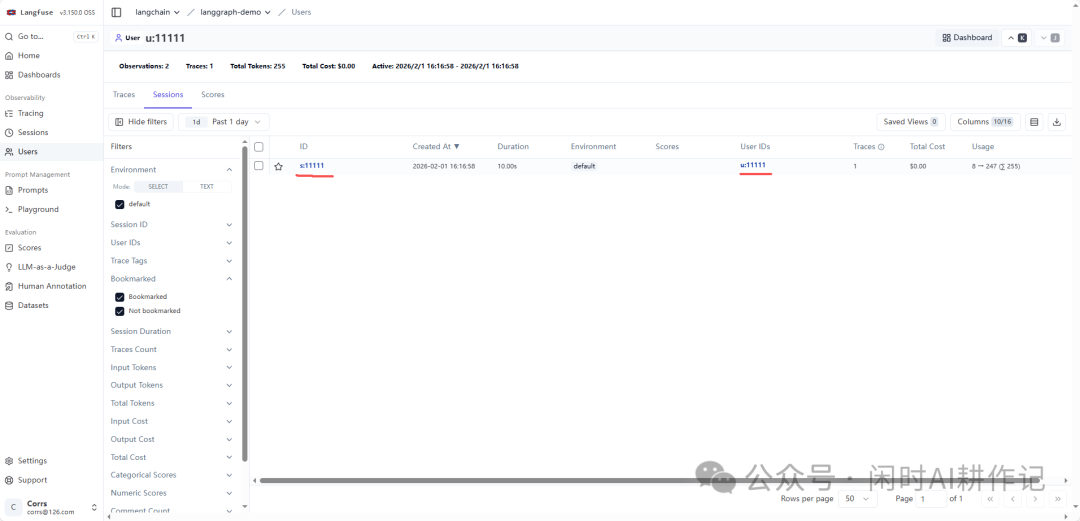Image resolution: width=1080 pixels, height=521 pixels.
Task: Click the horizontal table scrollbar
Action: click(649, 480)
